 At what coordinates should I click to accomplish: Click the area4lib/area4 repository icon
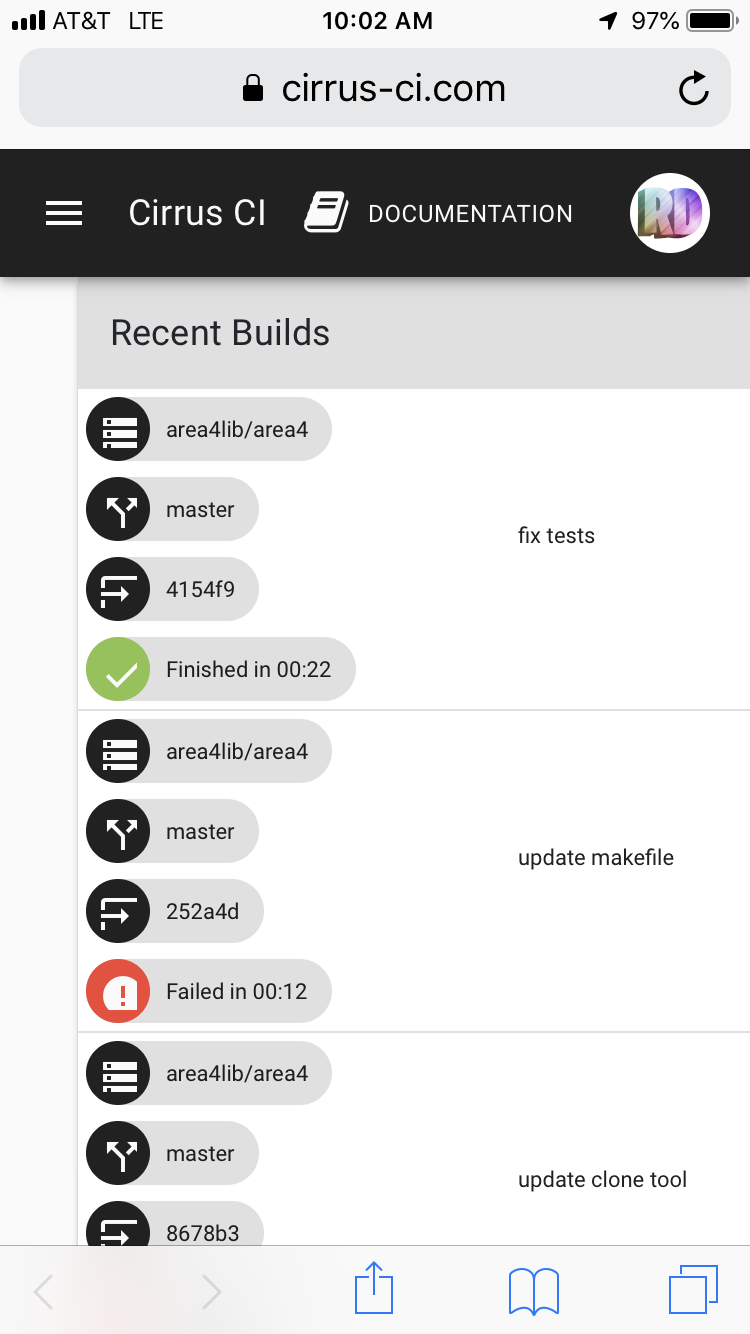coord(118,428)
